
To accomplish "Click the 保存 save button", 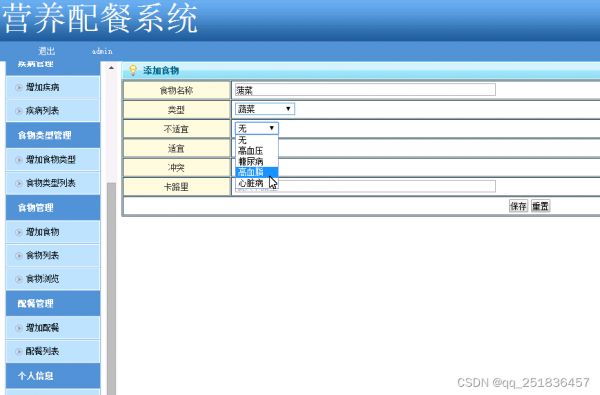I will 518,206.
